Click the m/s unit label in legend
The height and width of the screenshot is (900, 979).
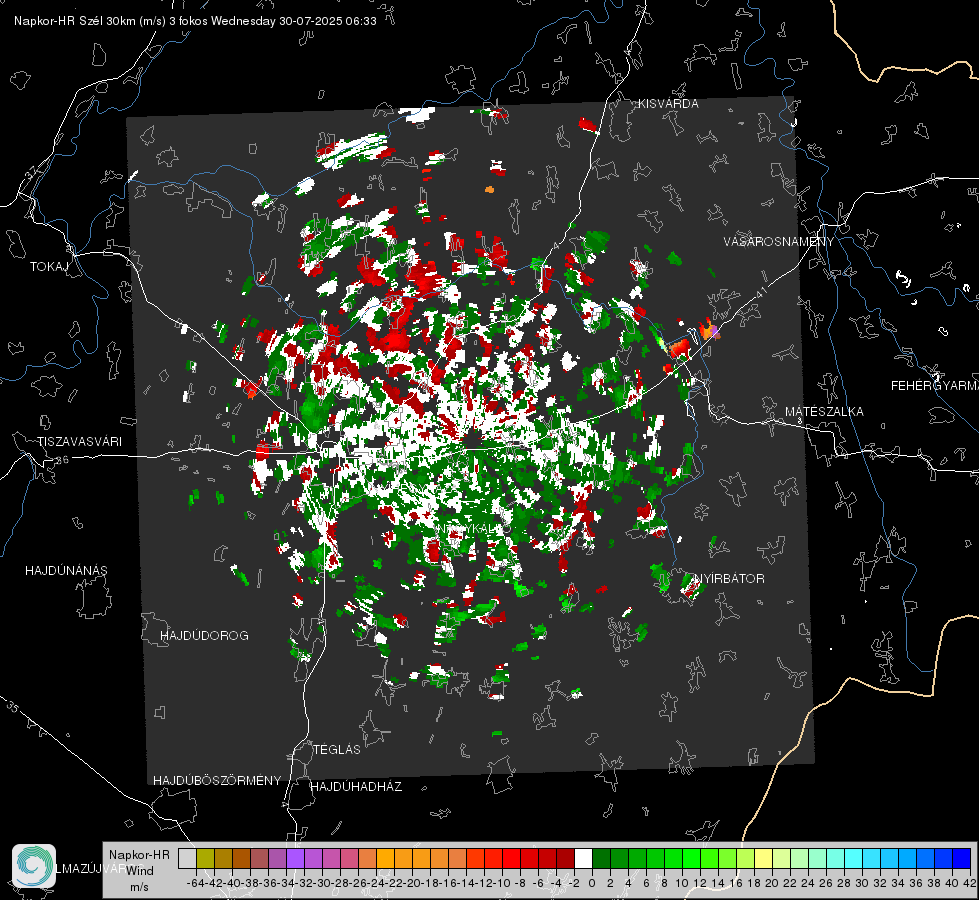click(139, 887)
